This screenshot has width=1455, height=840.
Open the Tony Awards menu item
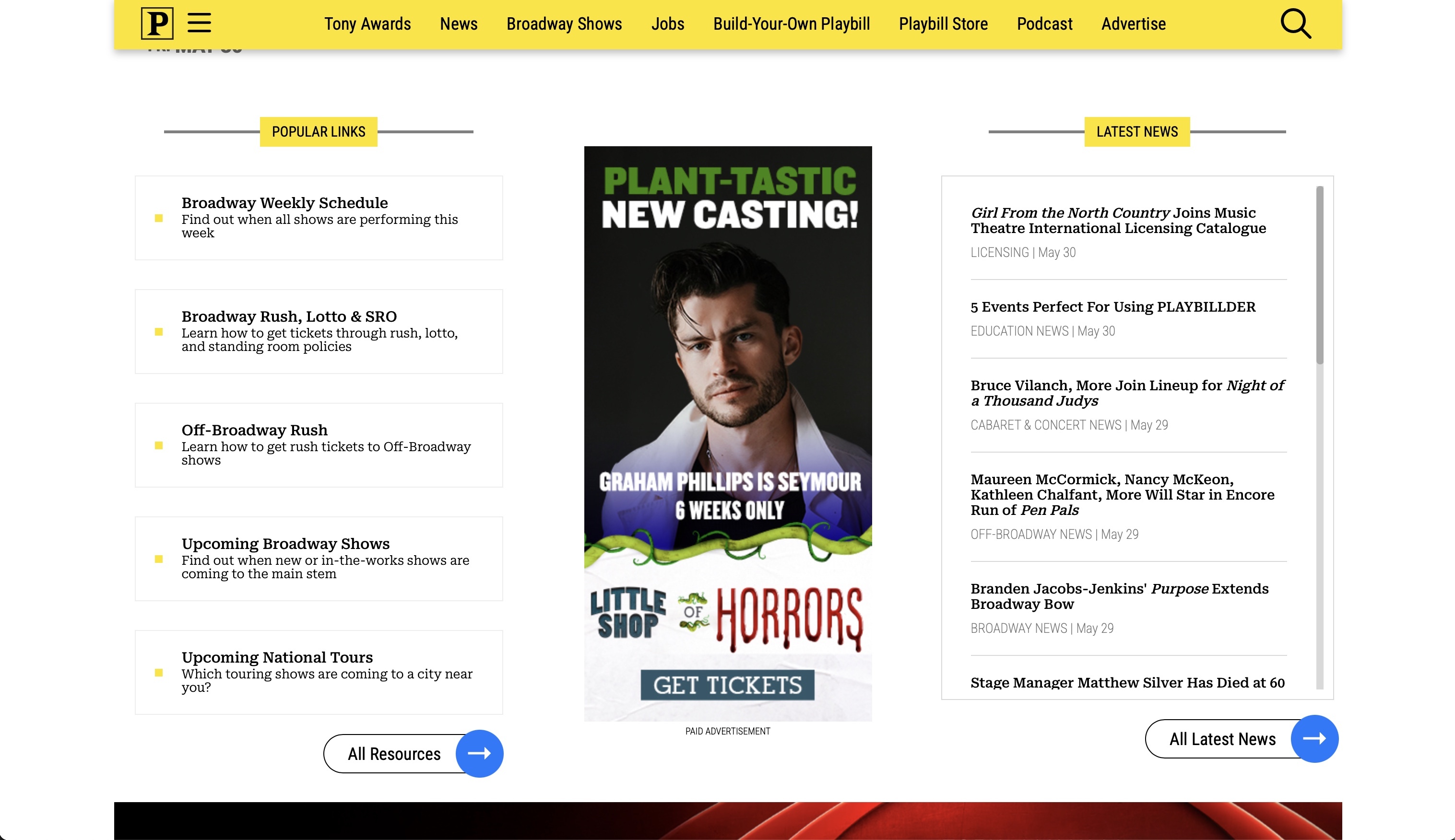(x=367, y=23)
